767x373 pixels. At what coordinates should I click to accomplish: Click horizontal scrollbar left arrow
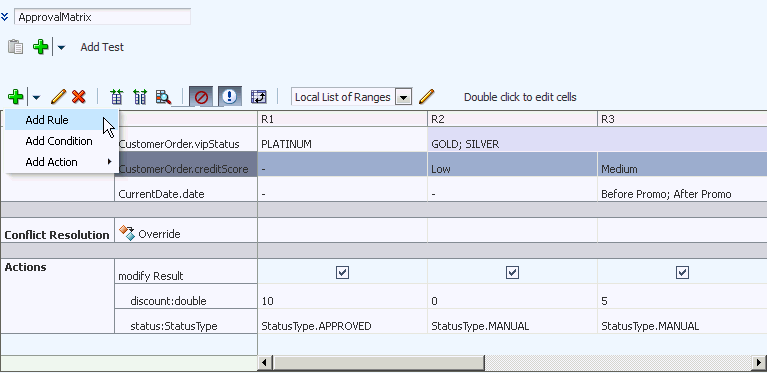point(265,363)
